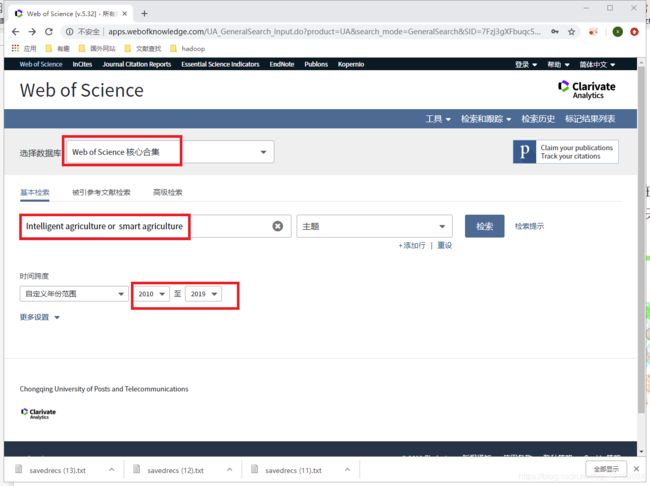This screenshot has height=486, width=650.
Task: Click 全部显示 show all downloads button
Action: pos(606,469)
